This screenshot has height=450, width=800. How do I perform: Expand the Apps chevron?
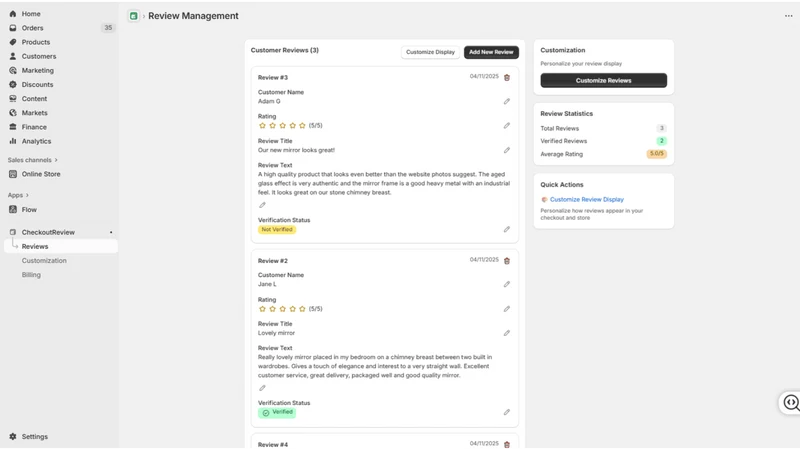(27, 195)
